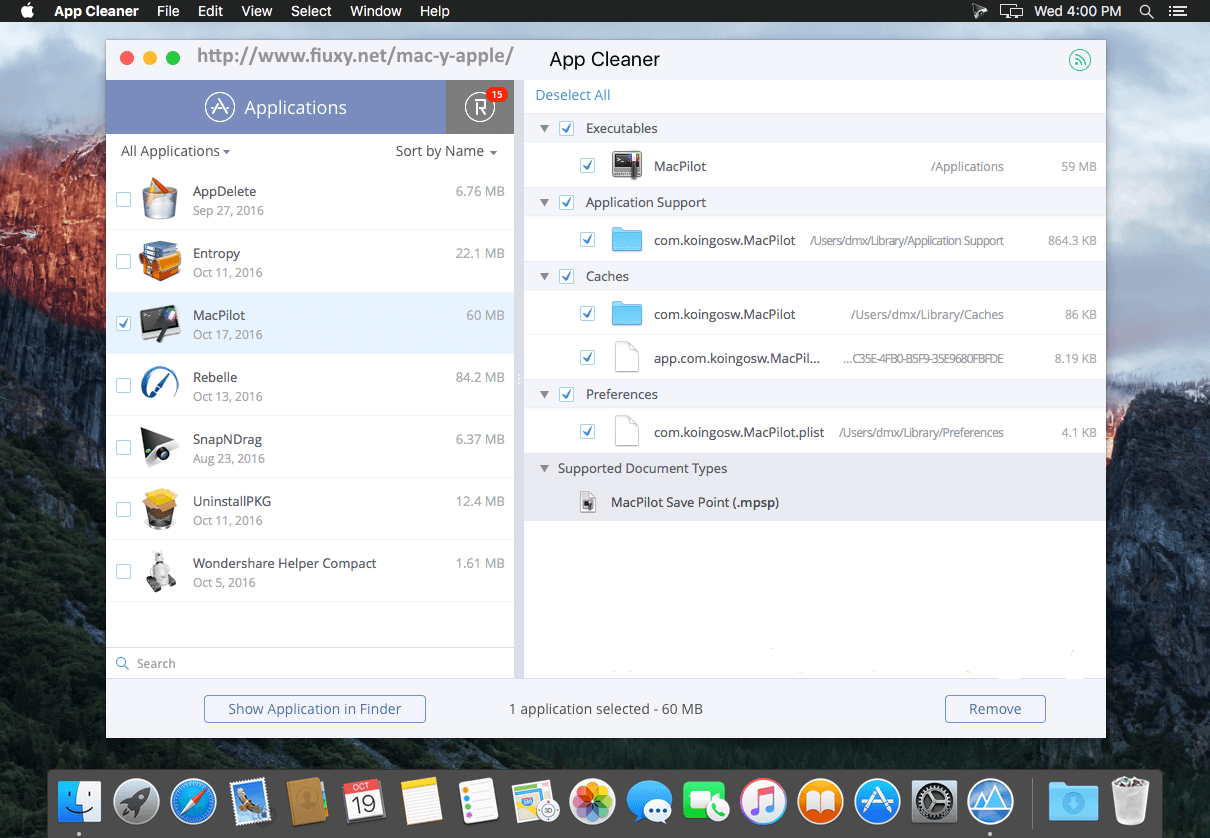Check the UninstallPKG checkbox

pos(123,509)
